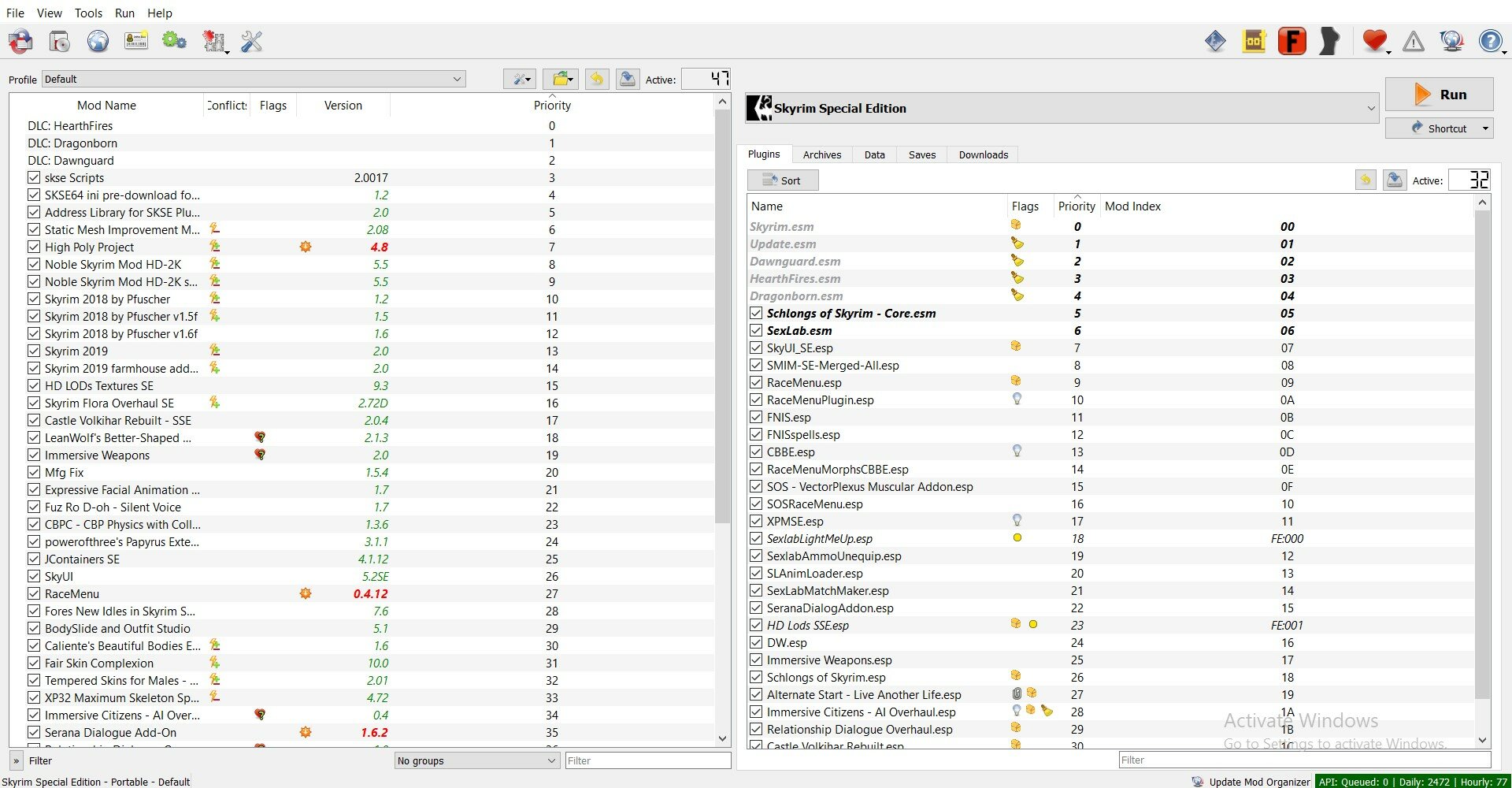1512x788 pixels.
Task: Click the yellow dot flag on SexlabLightMeUp.esp
Action: tap(1017, 537)
